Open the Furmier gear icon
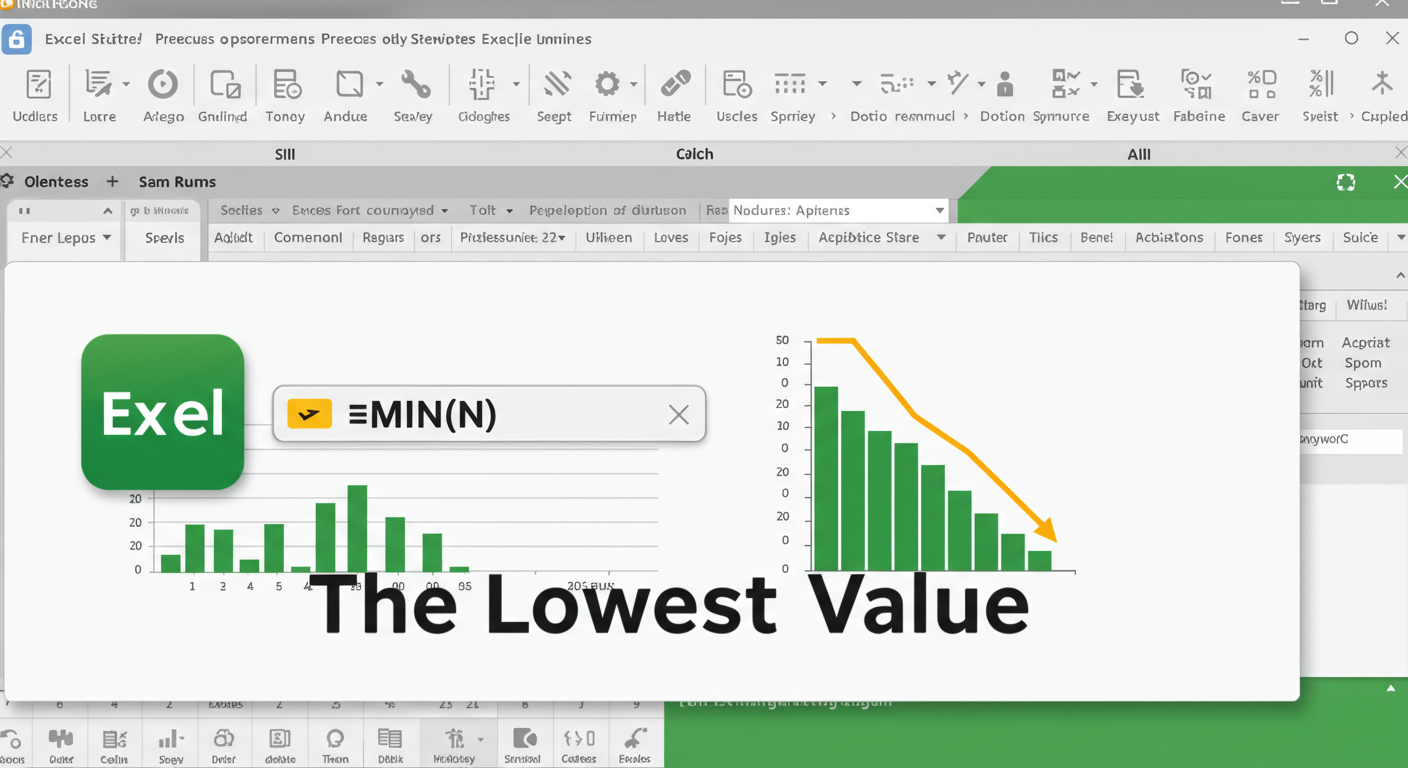 click(x=607, y=84)
